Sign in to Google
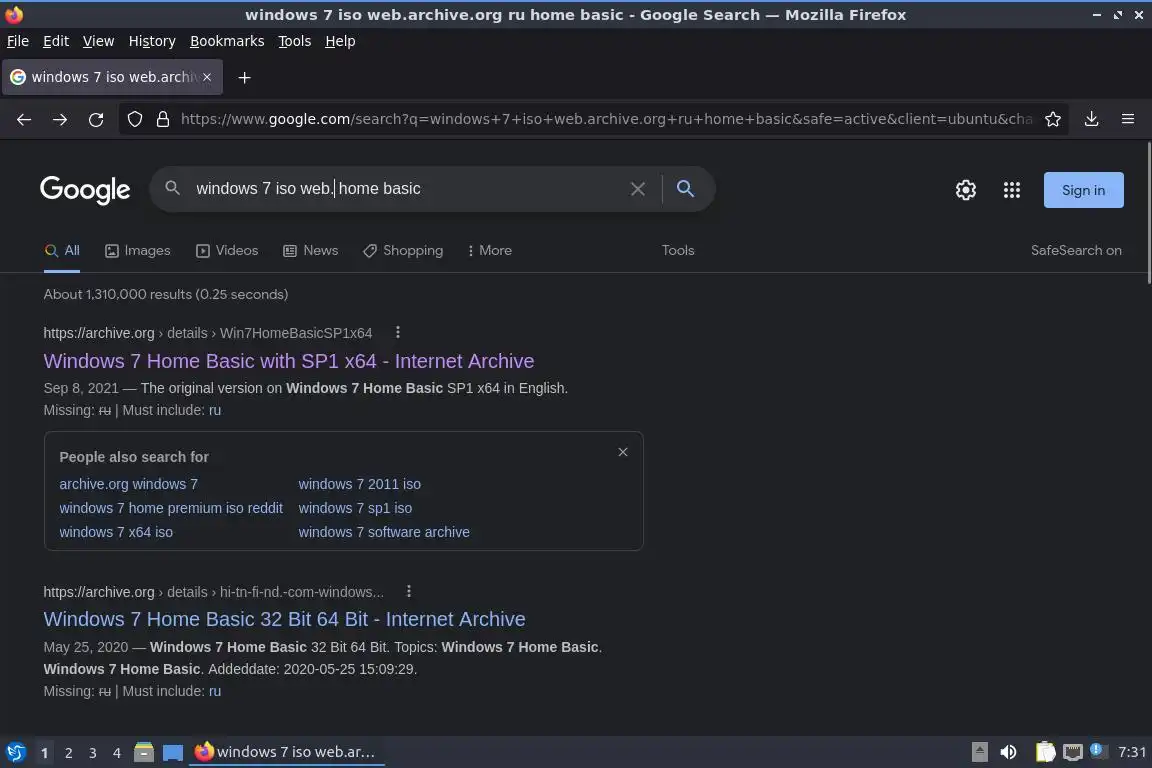This screenshot has height=768, width=1152. pyautogui.click(x=1084, y=190)
